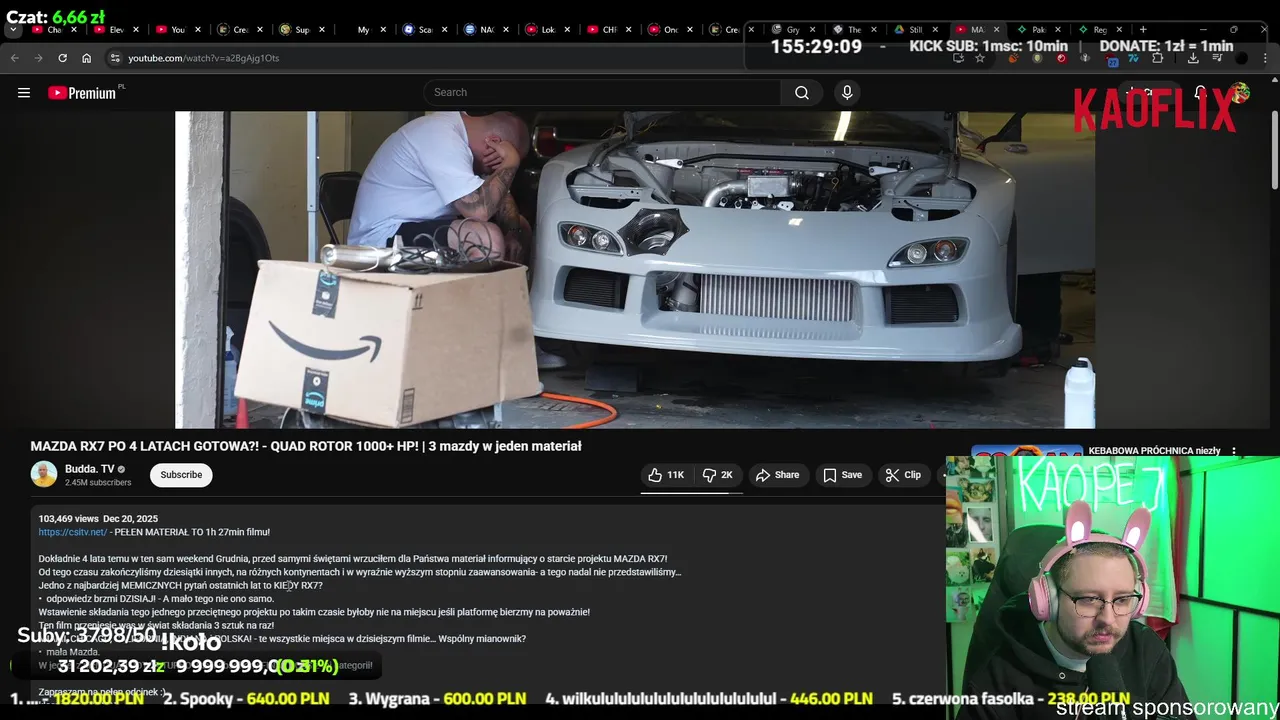
Task: Switch to the Cha YouTube tab
Action: click(54, 29)
